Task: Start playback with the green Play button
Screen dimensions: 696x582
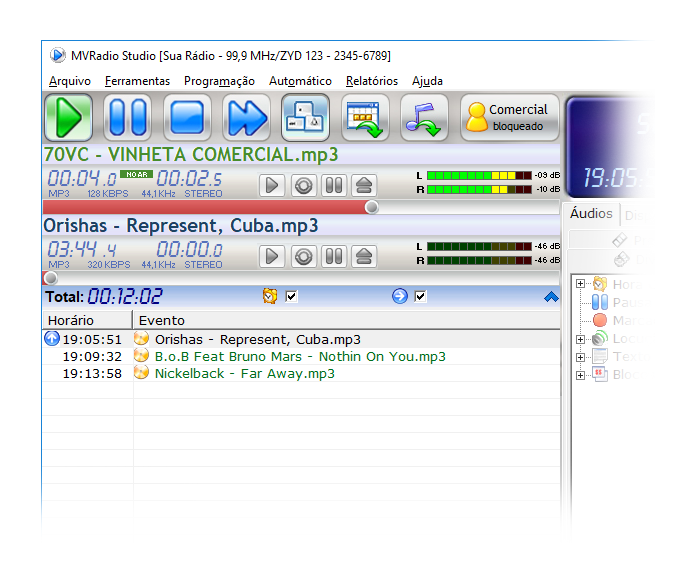Action: [68, 118]
